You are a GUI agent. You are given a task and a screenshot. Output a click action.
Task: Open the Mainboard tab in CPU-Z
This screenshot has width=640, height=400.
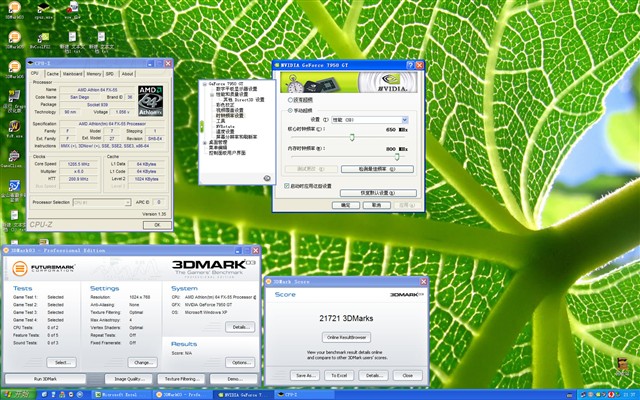pos(73,74)
